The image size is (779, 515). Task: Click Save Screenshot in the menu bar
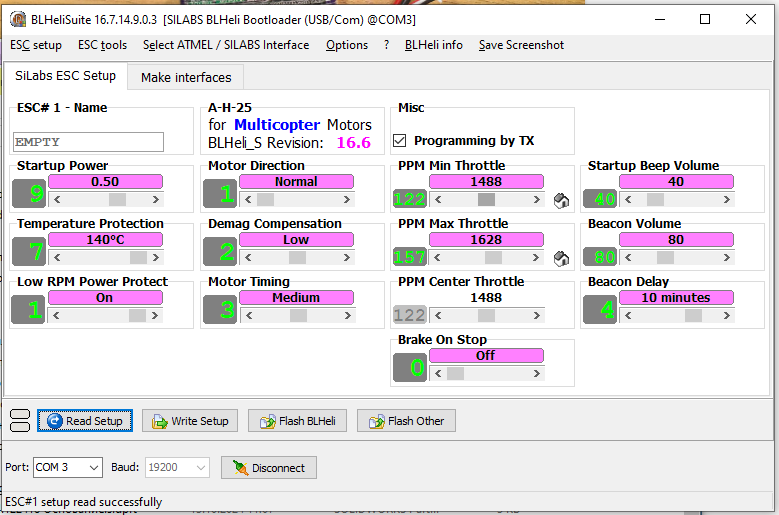click(521, 45)
